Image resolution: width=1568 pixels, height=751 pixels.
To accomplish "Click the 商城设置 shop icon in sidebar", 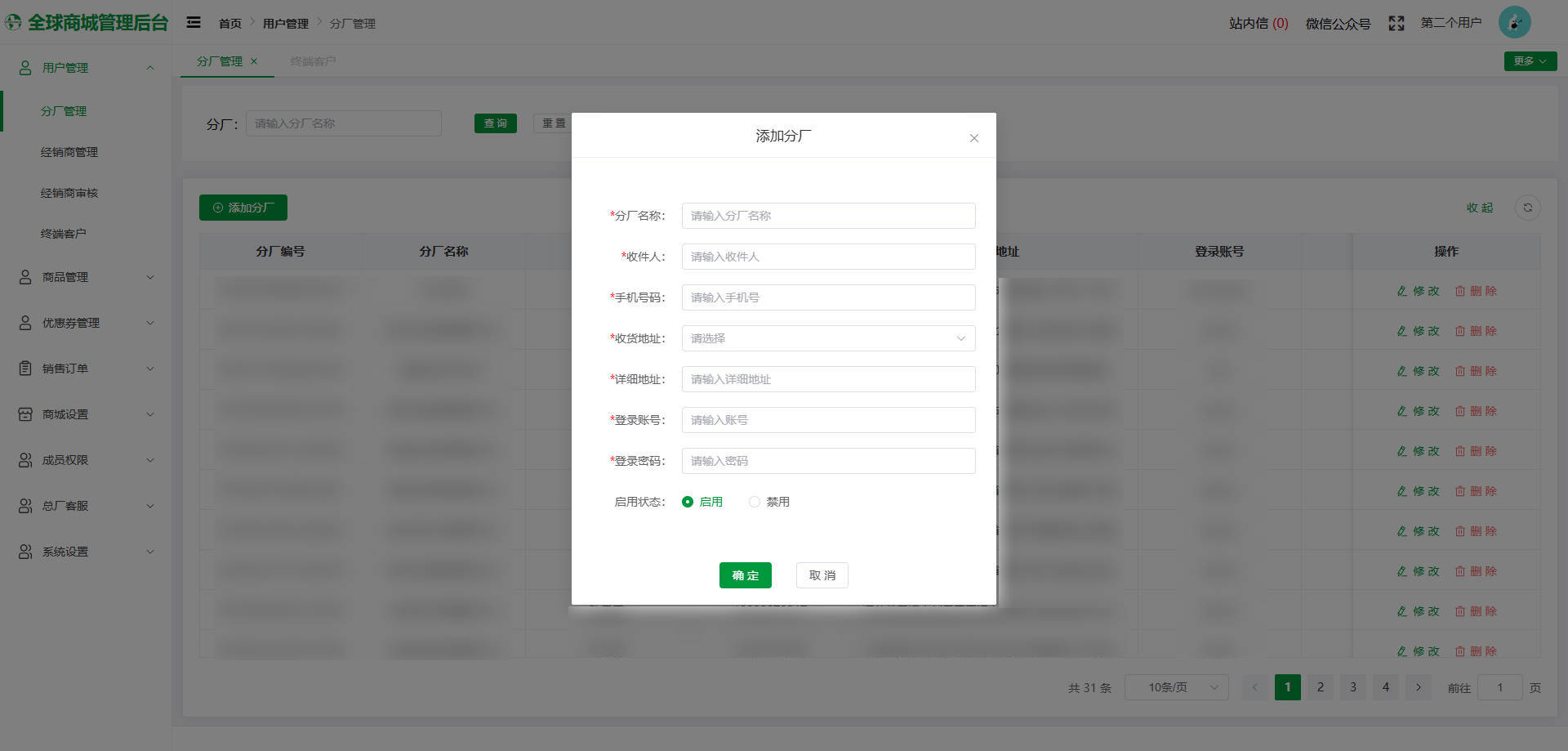I will 25,414.
